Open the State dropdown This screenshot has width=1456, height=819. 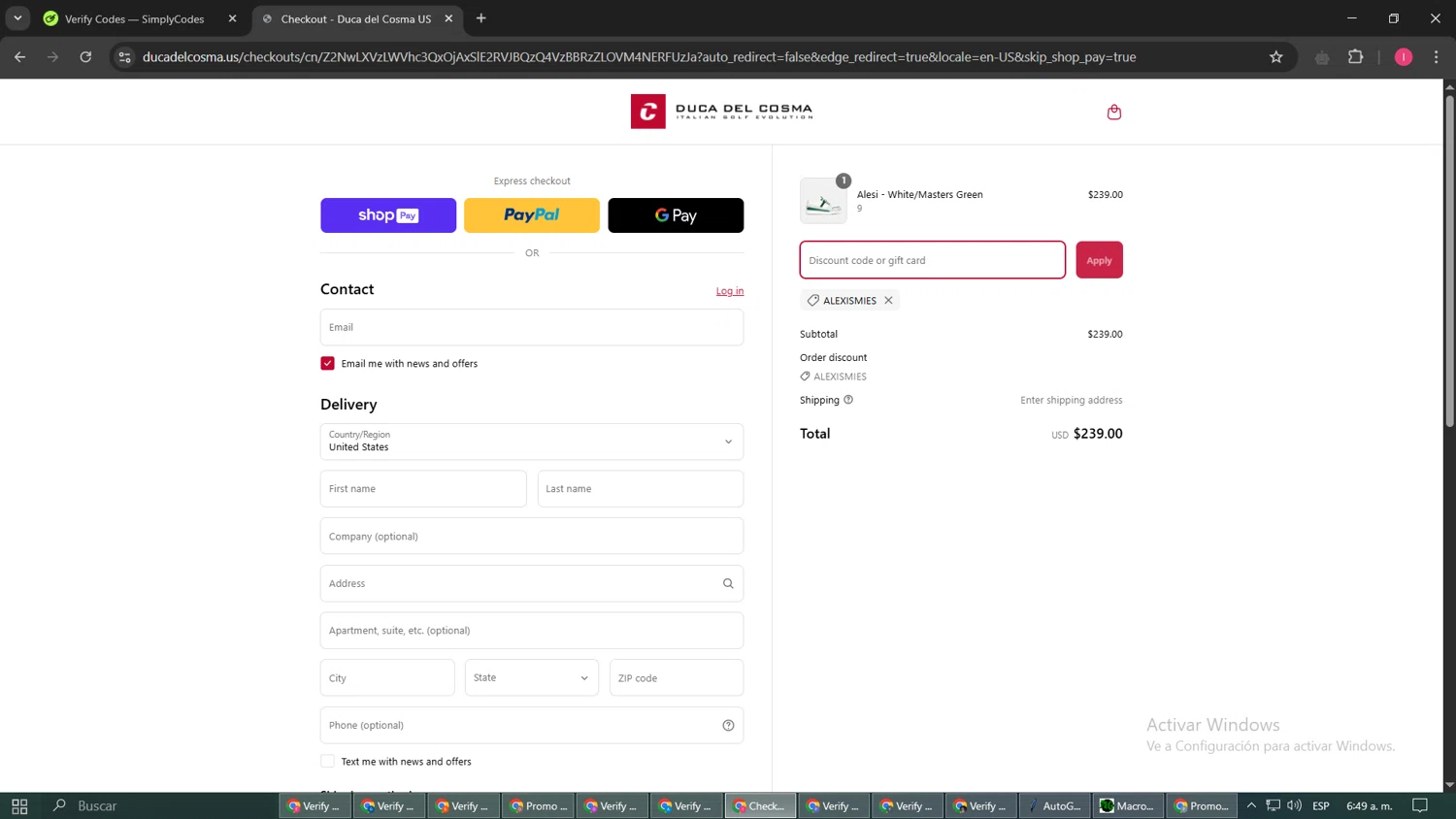click(x=532, y=677)
